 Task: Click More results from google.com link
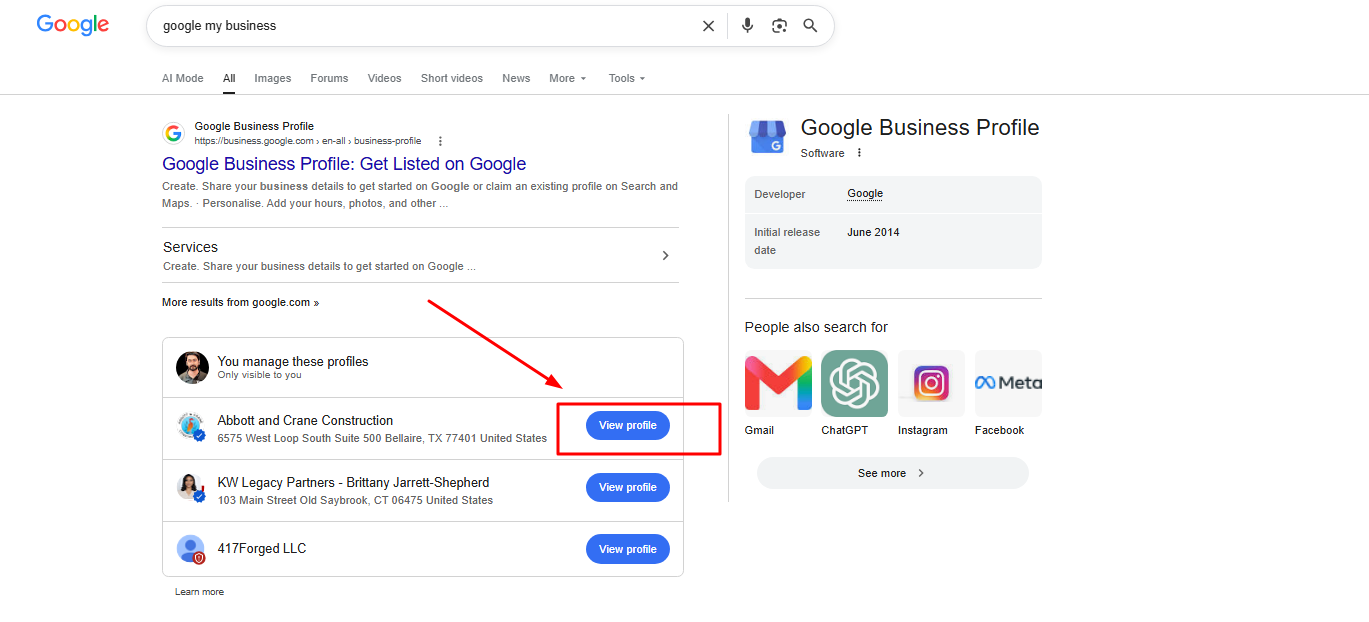241,302
